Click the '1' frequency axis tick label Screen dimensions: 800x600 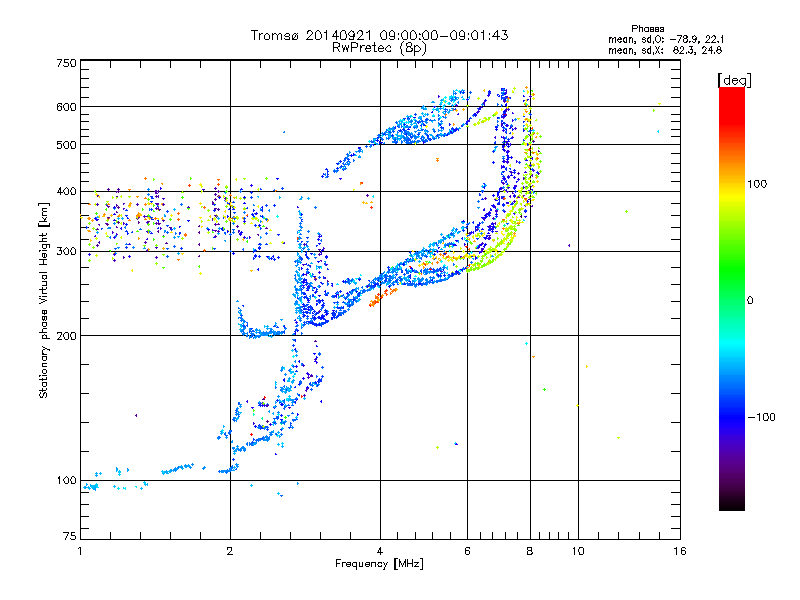click(x=80, y=551)
